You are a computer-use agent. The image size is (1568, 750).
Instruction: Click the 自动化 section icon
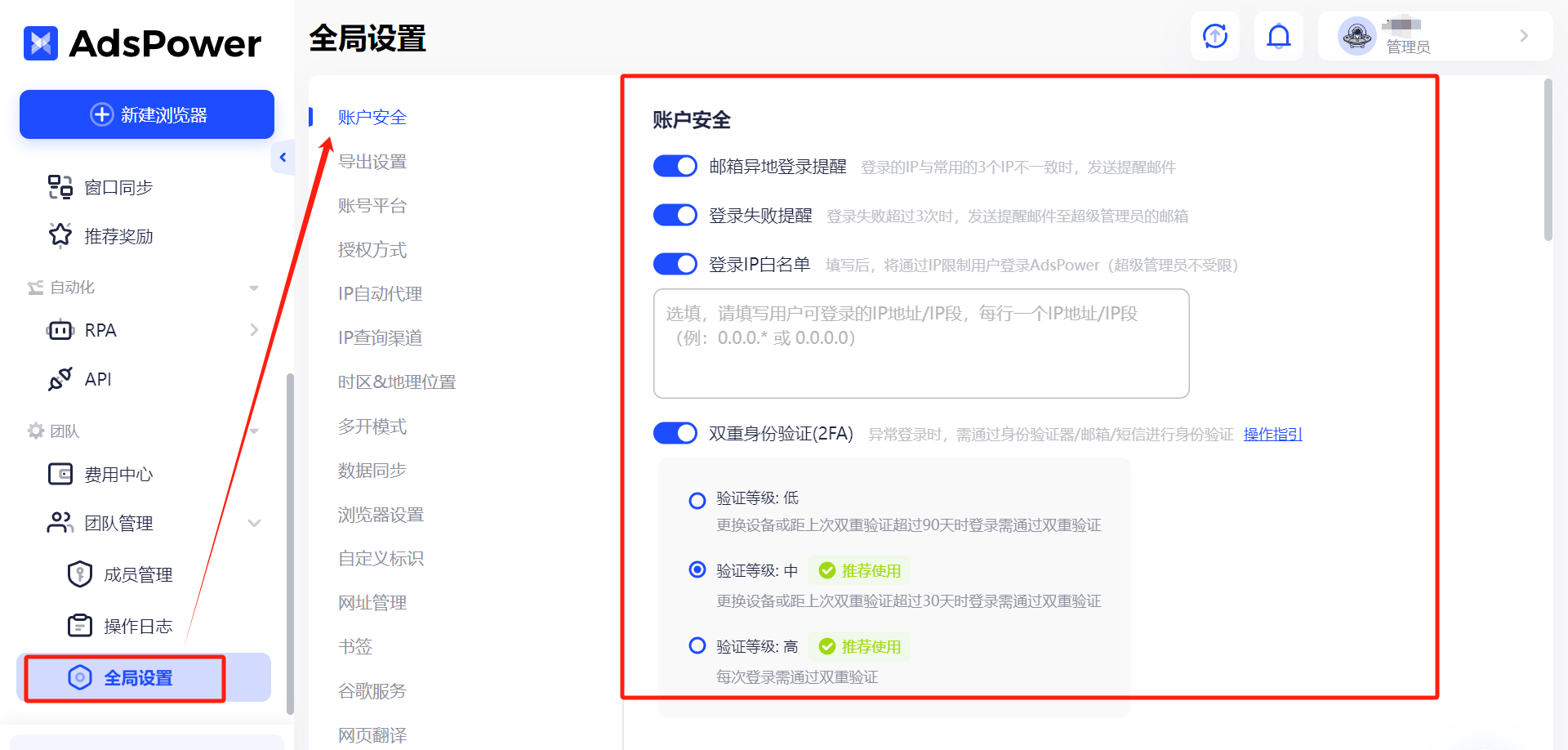(x=35, y=288)
